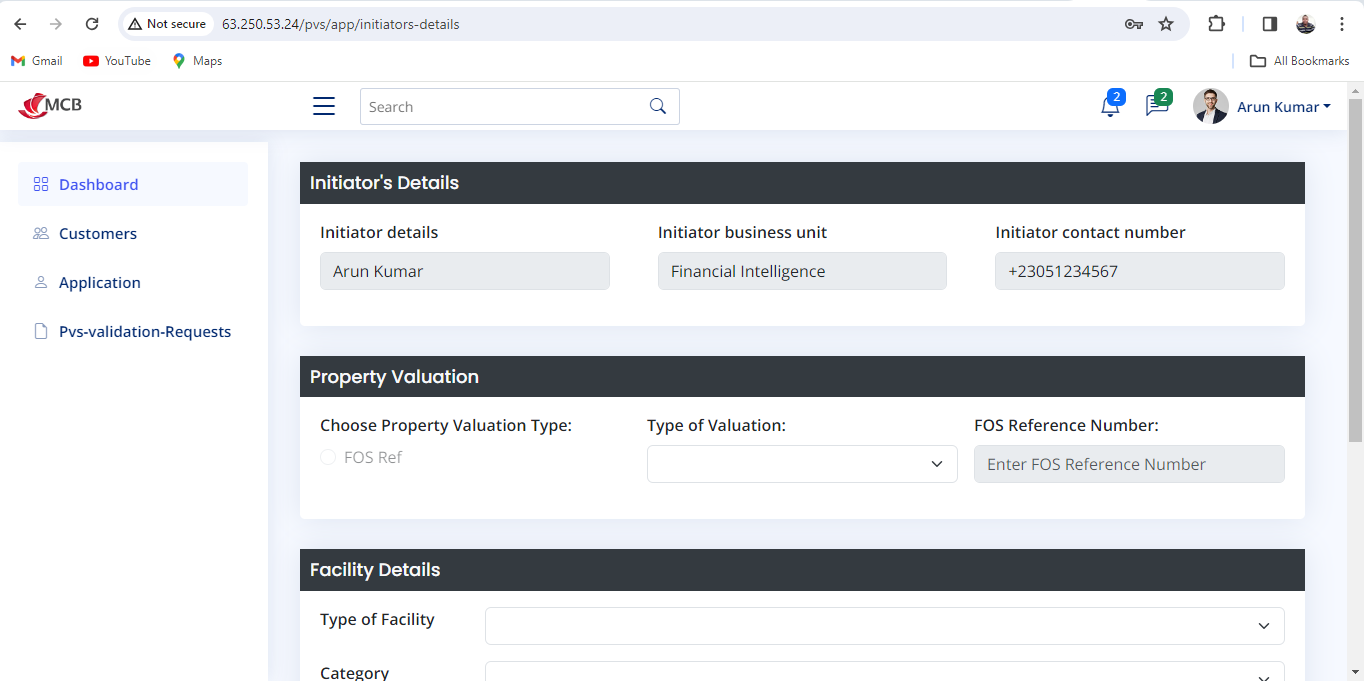Click the Property Valuation section header
The width and height of the screenshot is (1364, 681).
coord(802,377)
